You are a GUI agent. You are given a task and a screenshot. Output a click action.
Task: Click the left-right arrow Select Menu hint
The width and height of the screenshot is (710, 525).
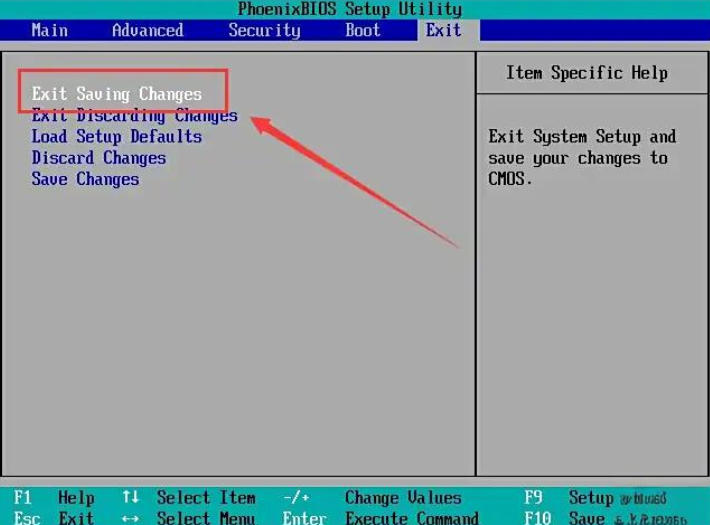188,518
